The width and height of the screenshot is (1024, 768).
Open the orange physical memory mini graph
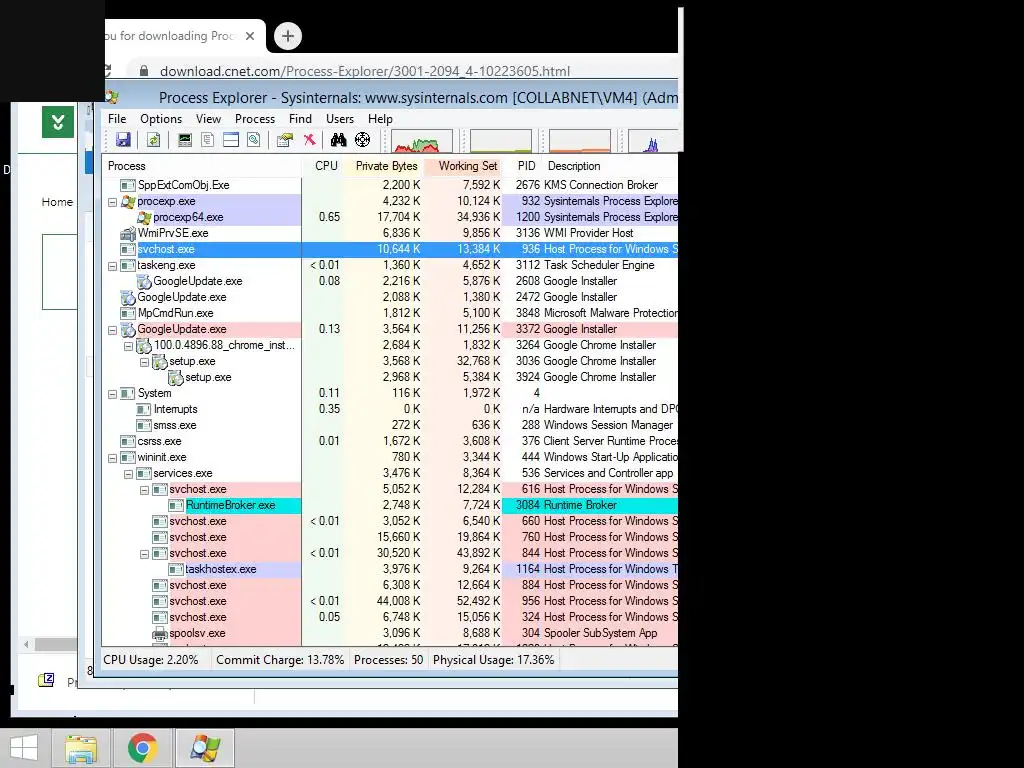[x=579, y=141]
